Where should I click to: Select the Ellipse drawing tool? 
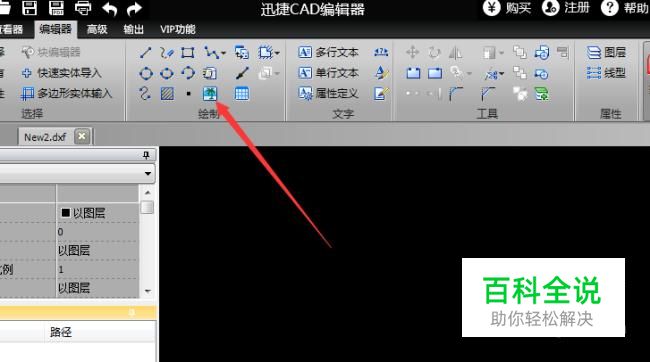167,73
